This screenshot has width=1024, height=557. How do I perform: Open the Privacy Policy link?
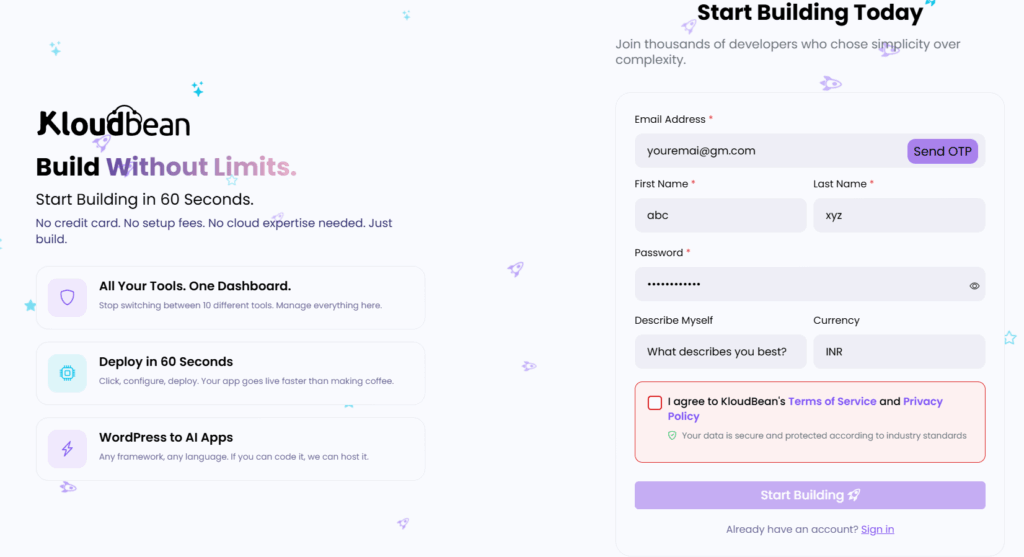(x=805, y=409)
